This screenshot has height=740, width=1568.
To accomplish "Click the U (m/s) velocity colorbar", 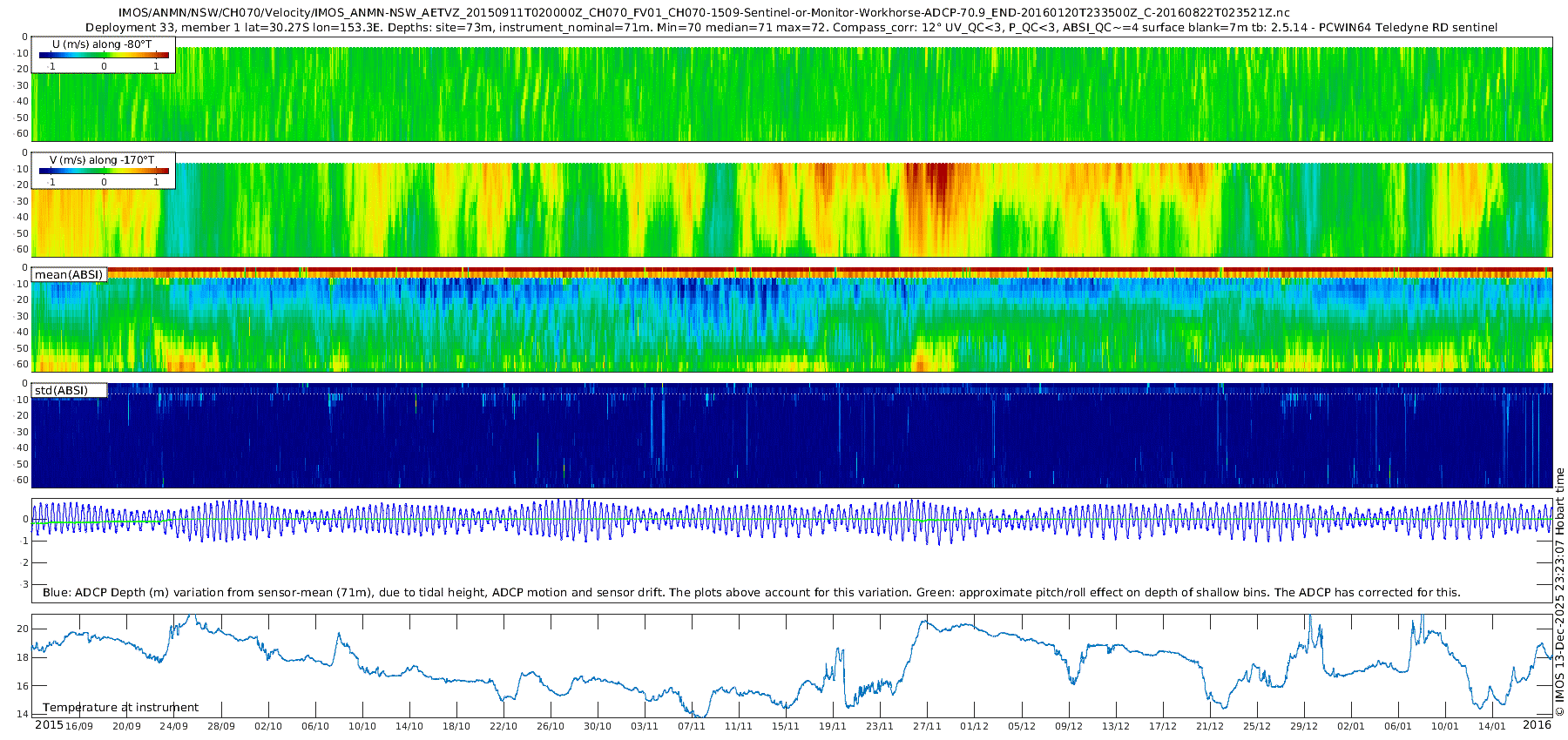I will (x=104, y=56).
